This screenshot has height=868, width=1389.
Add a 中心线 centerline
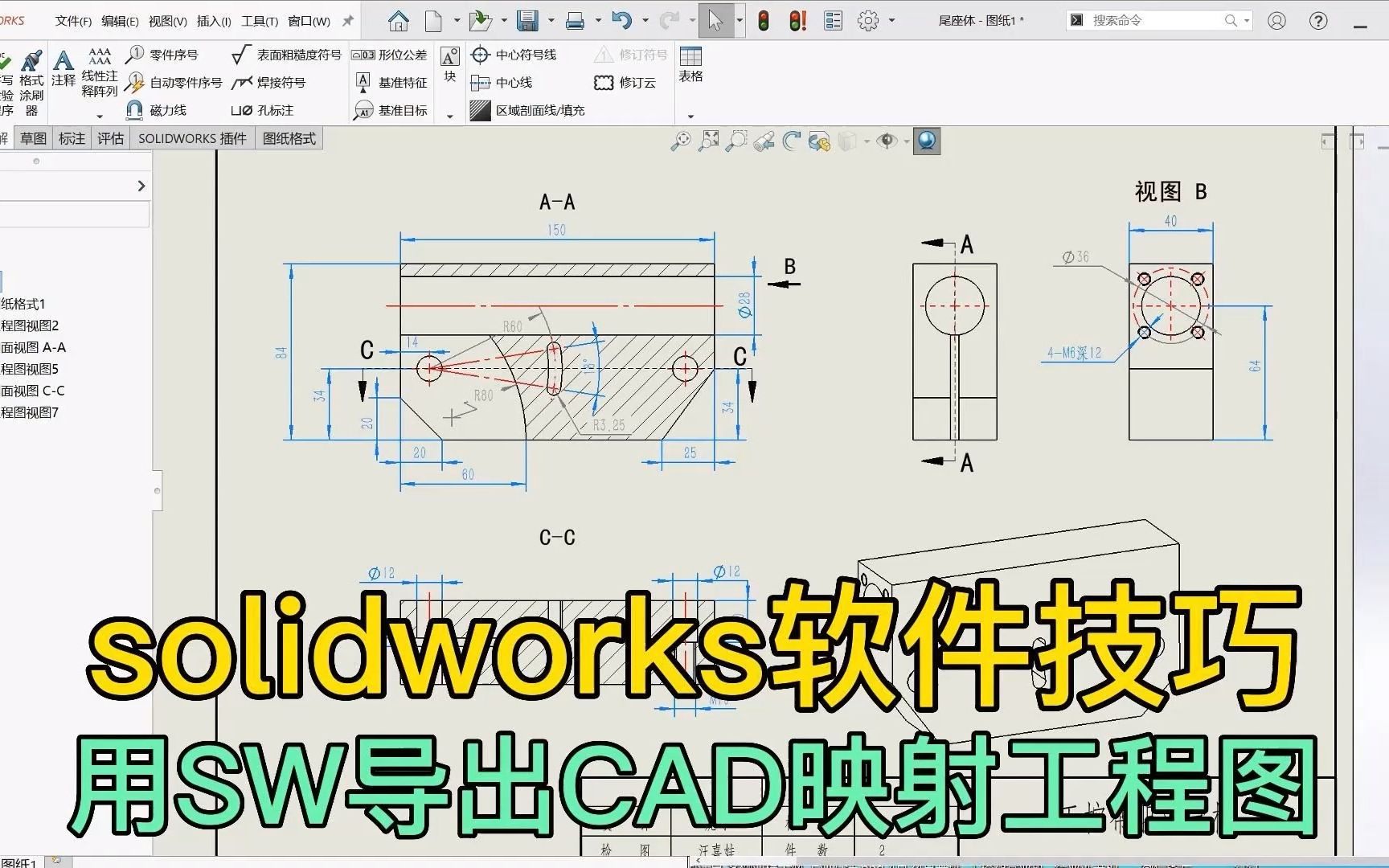pyautogui.click(x=502, y=82)
